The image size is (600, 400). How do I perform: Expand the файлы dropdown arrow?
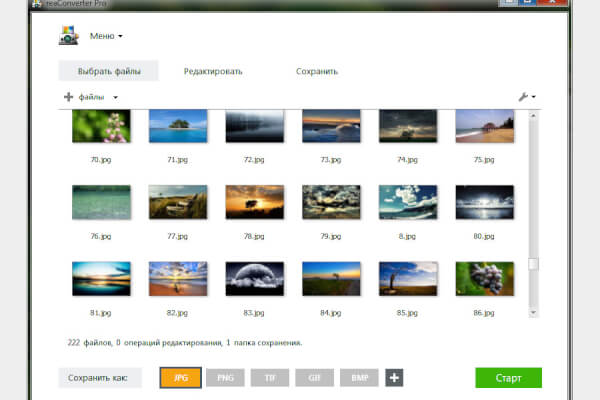[x=115, y=97]
